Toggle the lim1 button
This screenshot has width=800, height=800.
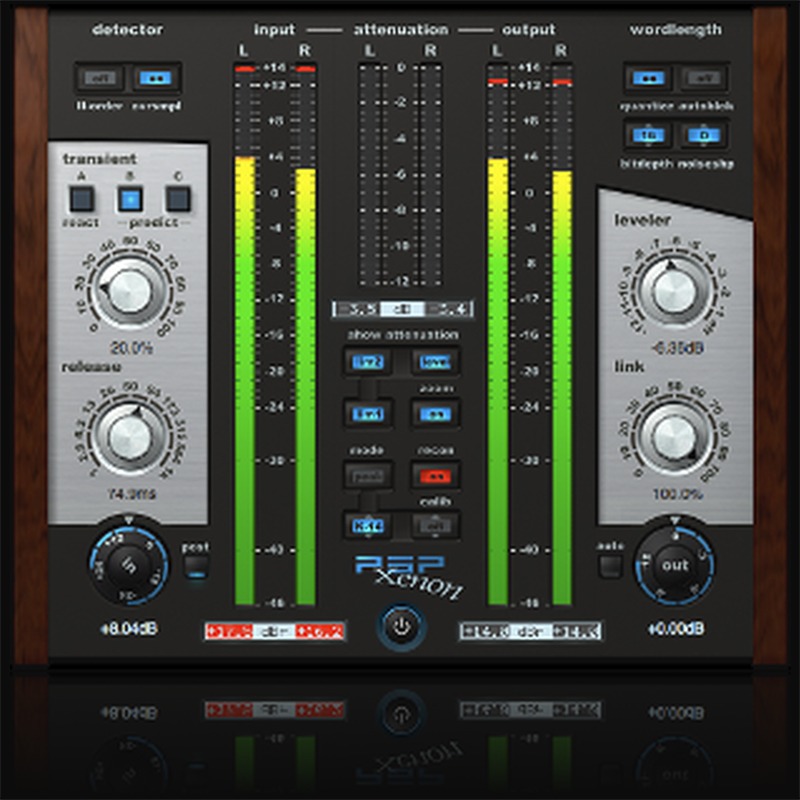click(x=368, y=414)
